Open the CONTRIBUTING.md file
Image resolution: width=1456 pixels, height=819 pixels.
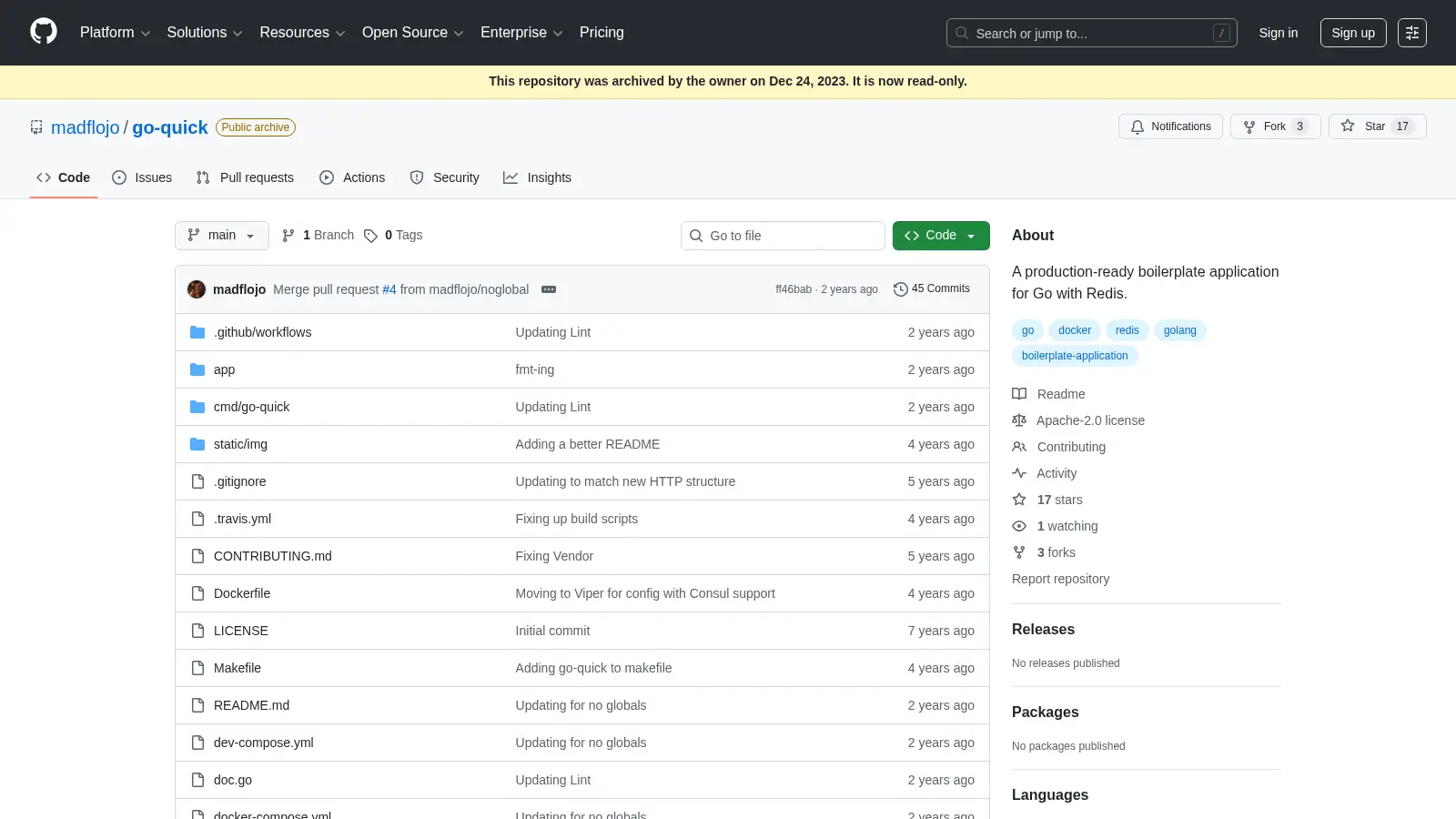point(273,556)
